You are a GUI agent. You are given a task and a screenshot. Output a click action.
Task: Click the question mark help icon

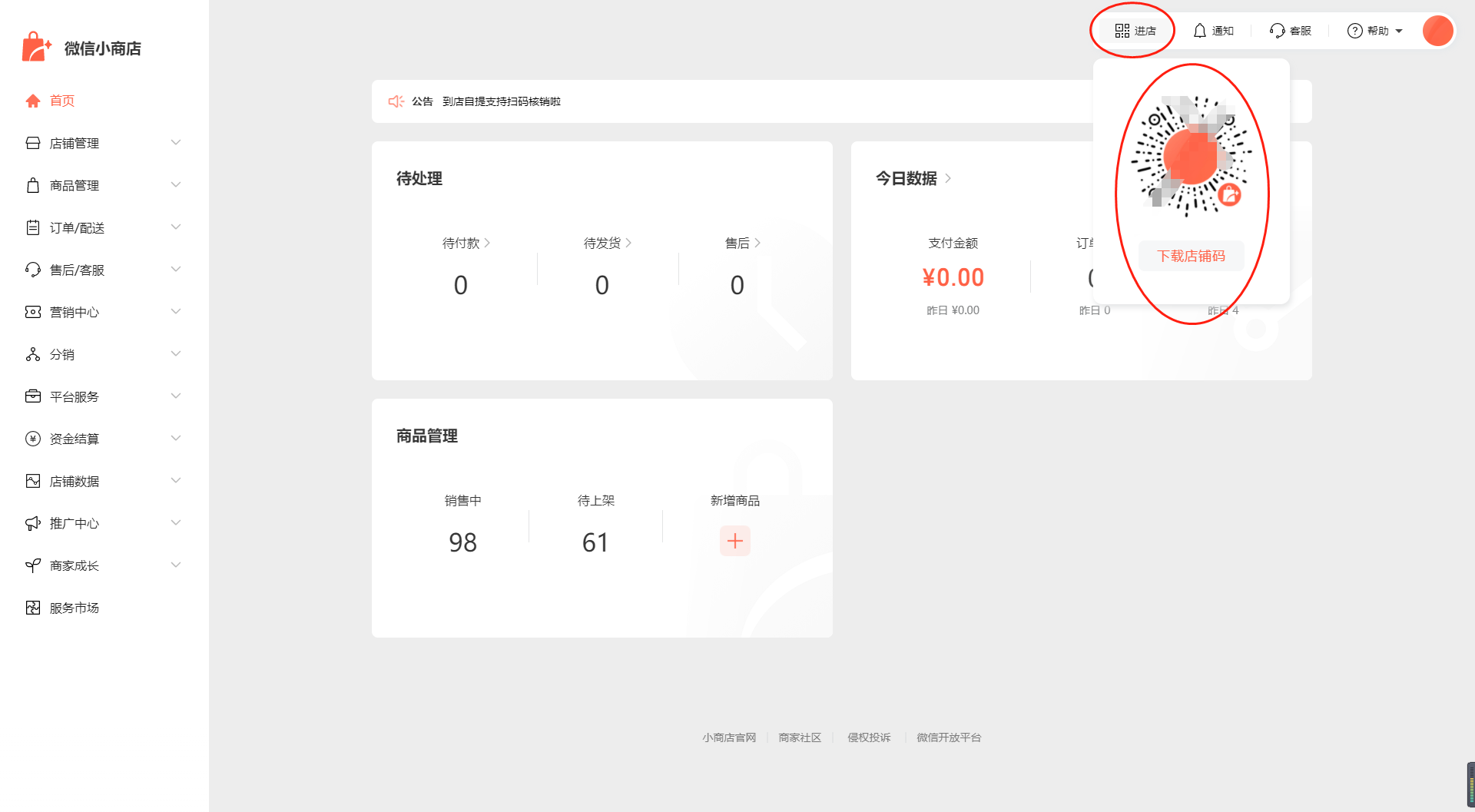pos(1355,31)
